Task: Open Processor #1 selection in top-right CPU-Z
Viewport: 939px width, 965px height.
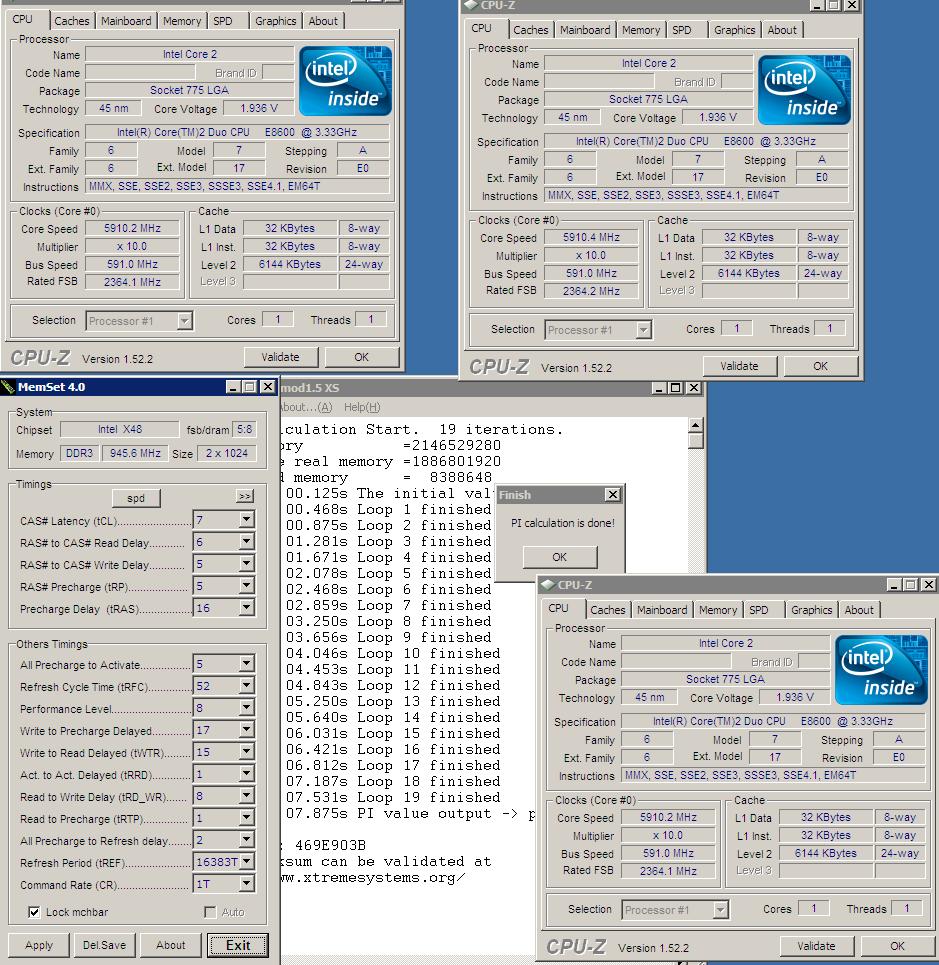Action: (x=598, y=330)
